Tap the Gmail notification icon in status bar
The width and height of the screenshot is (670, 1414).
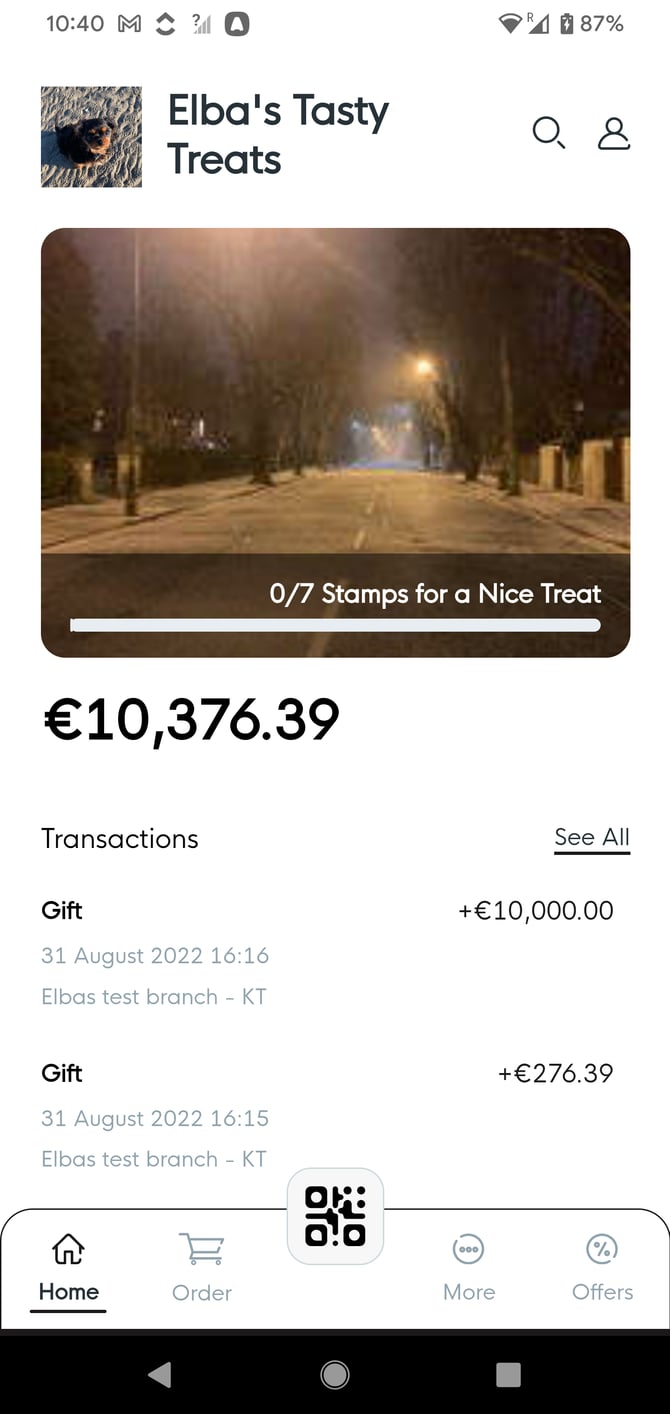click(130, 24)
